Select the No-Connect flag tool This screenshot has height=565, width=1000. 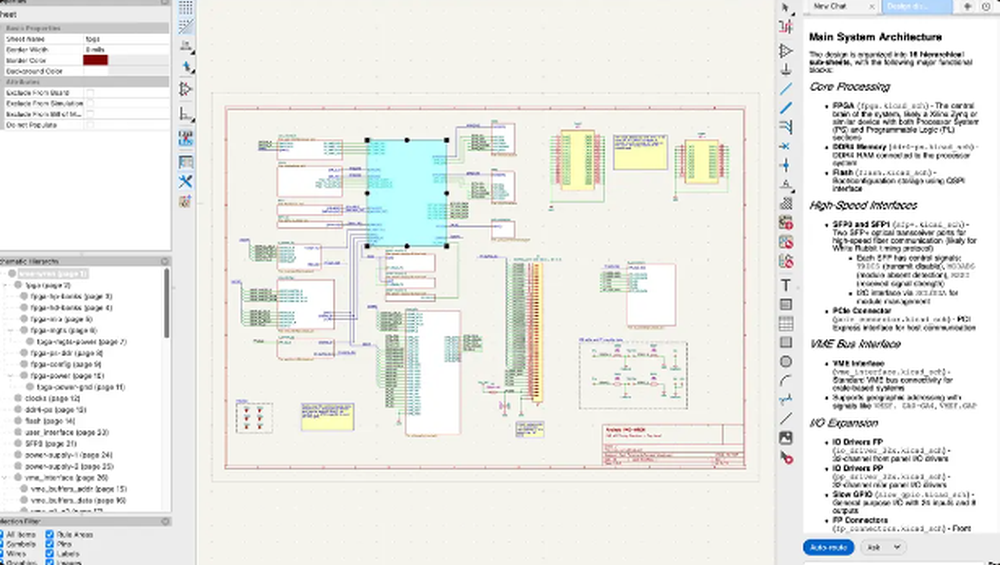pos(786,146)
